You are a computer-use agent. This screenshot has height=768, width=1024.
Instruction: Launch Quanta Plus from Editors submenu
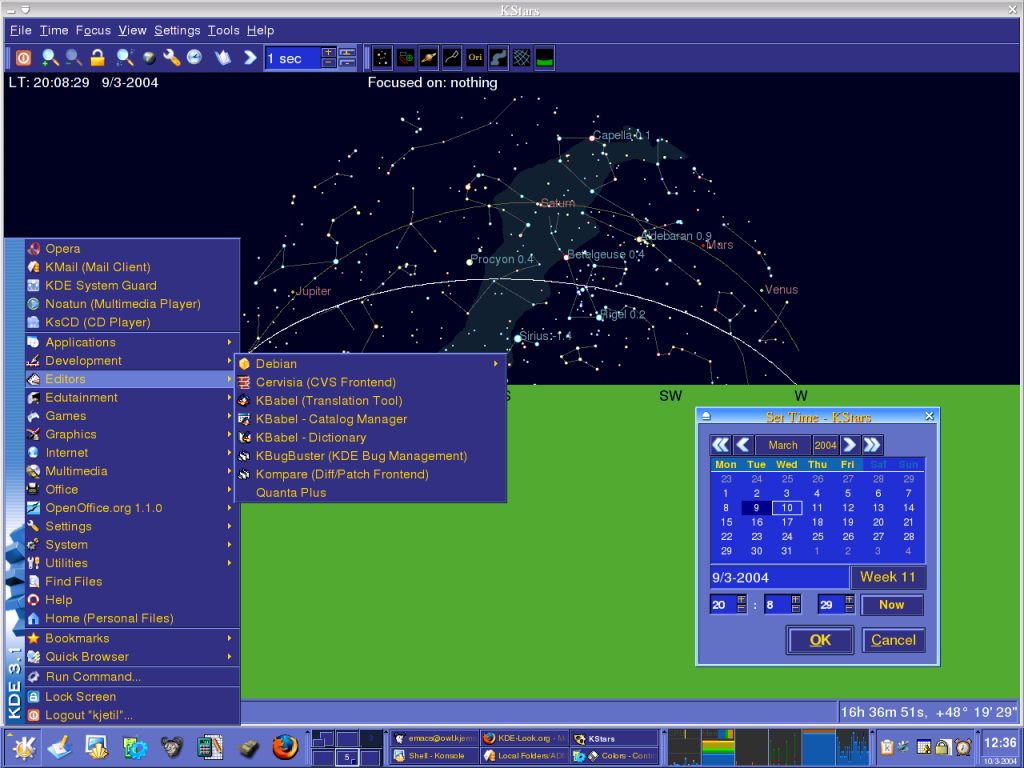click(371, 492)
